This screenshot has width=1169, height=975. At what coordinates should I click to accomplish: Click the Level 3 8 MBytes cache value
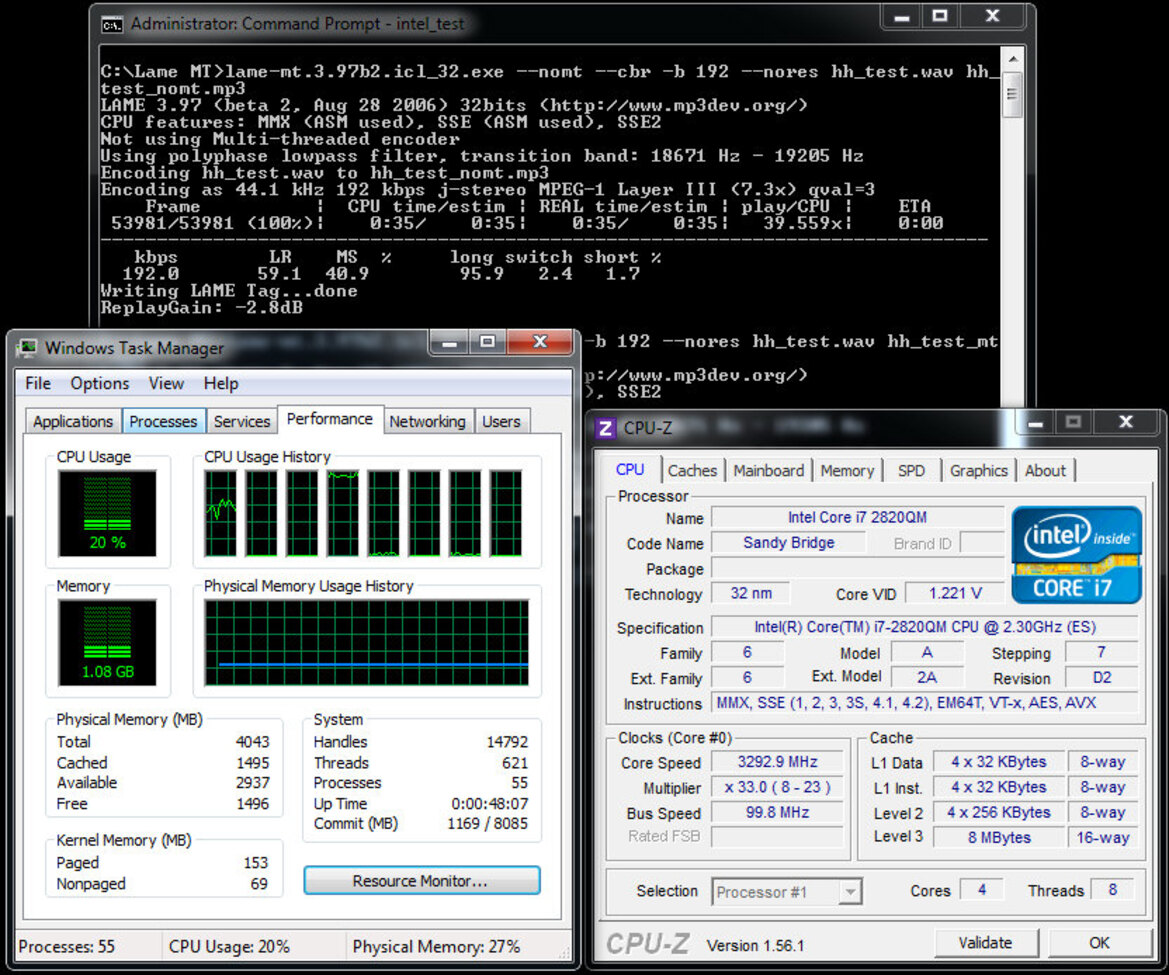pyautogui.click(x=999, y=837)
